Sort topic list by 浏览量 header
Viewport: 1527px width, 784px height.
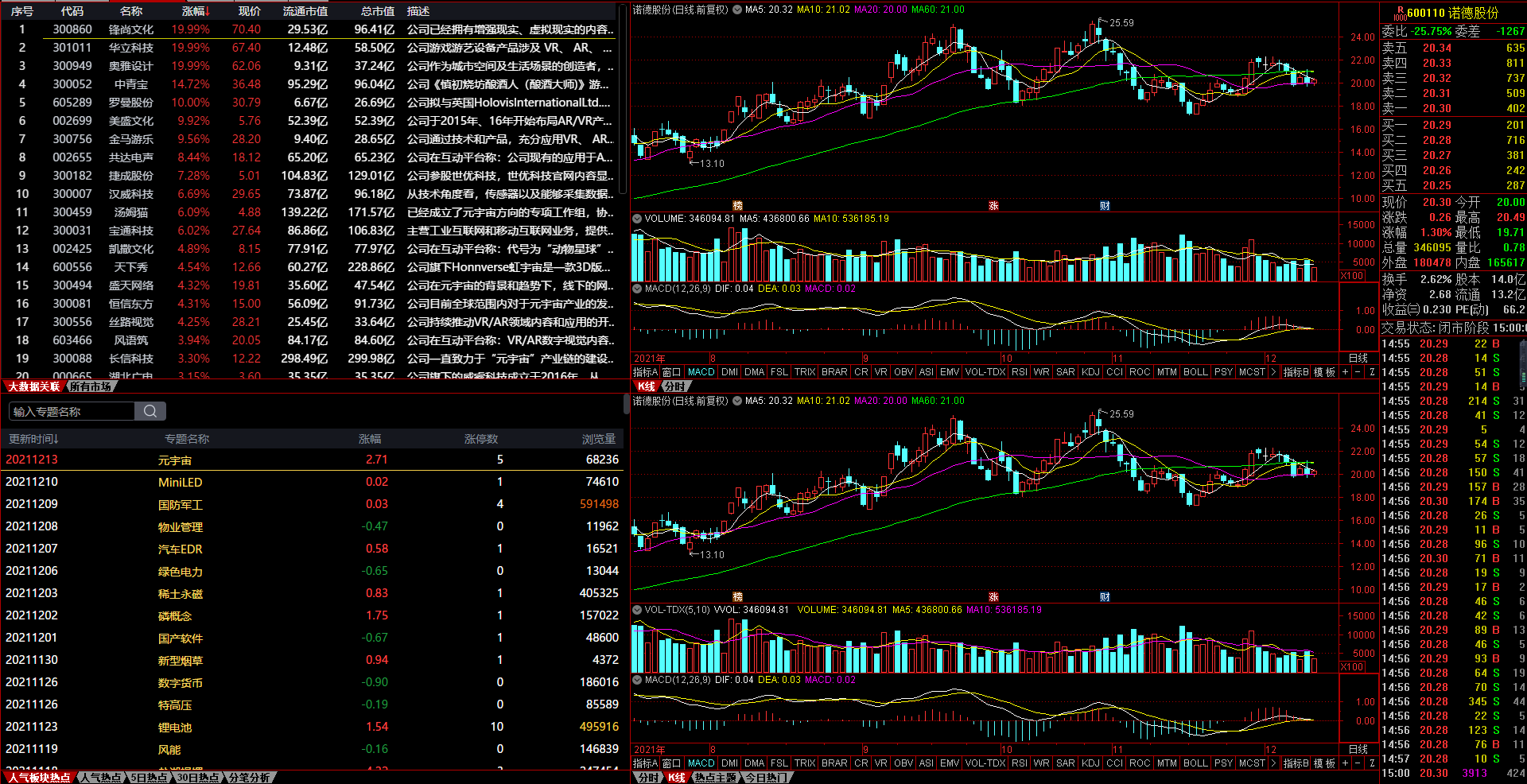point(599,439)
